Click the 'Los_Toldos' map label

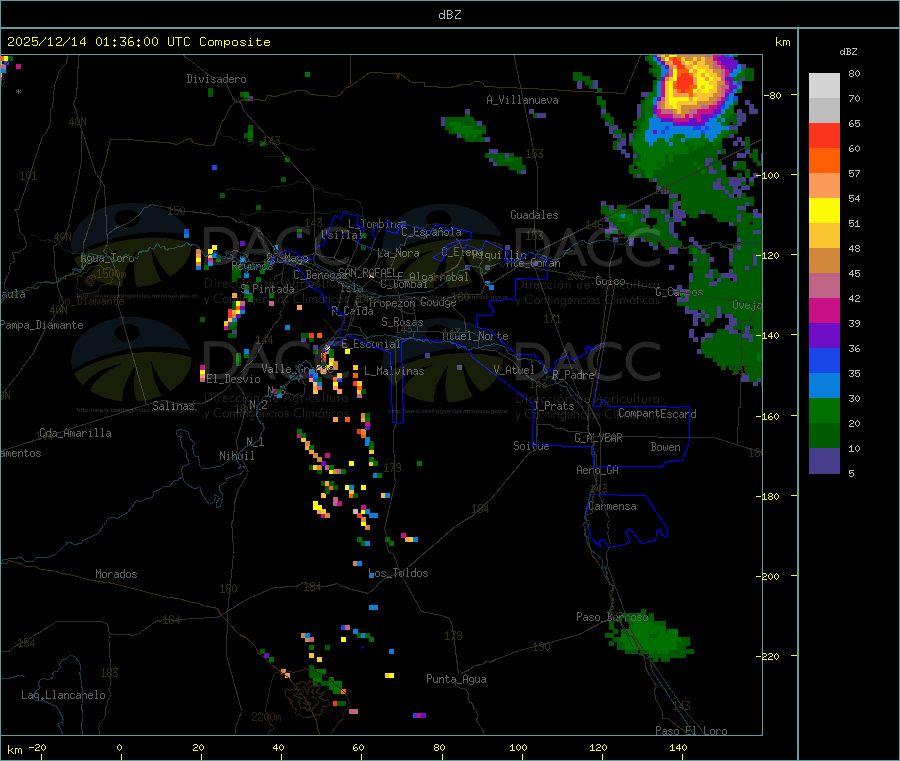point(398,573)
